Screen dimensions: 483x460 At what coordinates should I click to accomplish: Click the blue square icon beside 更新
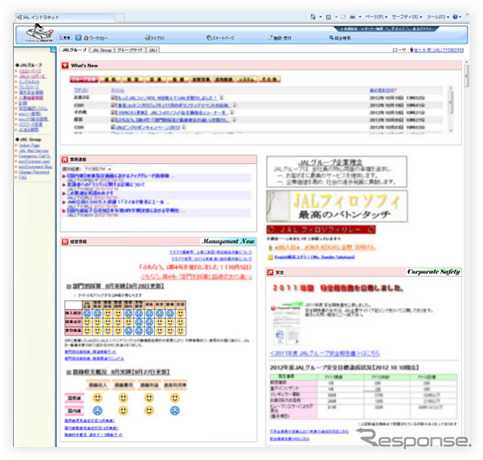[x=78, y=38]
